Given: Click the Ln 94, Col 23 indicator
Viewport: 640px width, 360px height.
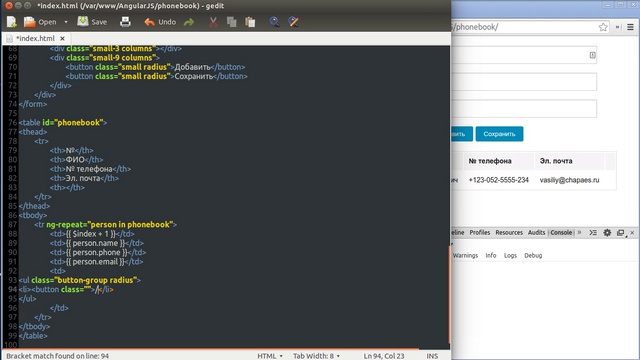Looking at the screenshot, I should (384, 356).
